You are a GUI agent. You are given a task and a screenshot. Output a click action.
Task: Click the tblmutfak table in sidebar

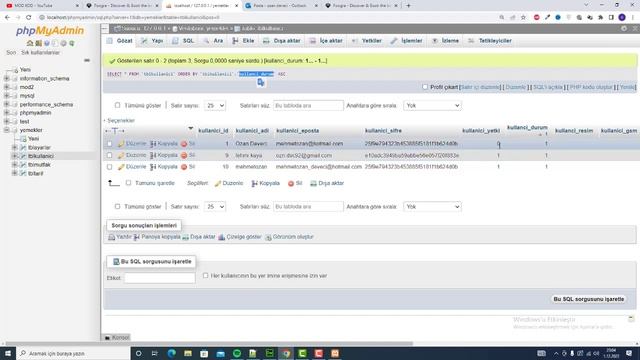(x=39, y=164)
